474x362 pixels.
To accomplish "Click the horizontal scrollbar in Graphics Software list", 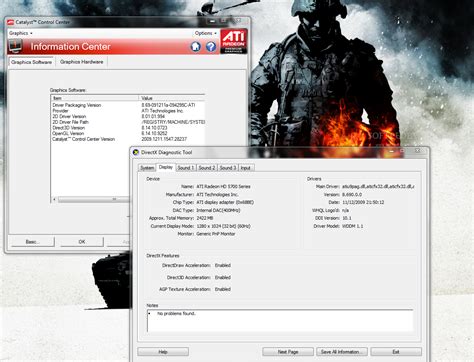I will pos(93,199).
